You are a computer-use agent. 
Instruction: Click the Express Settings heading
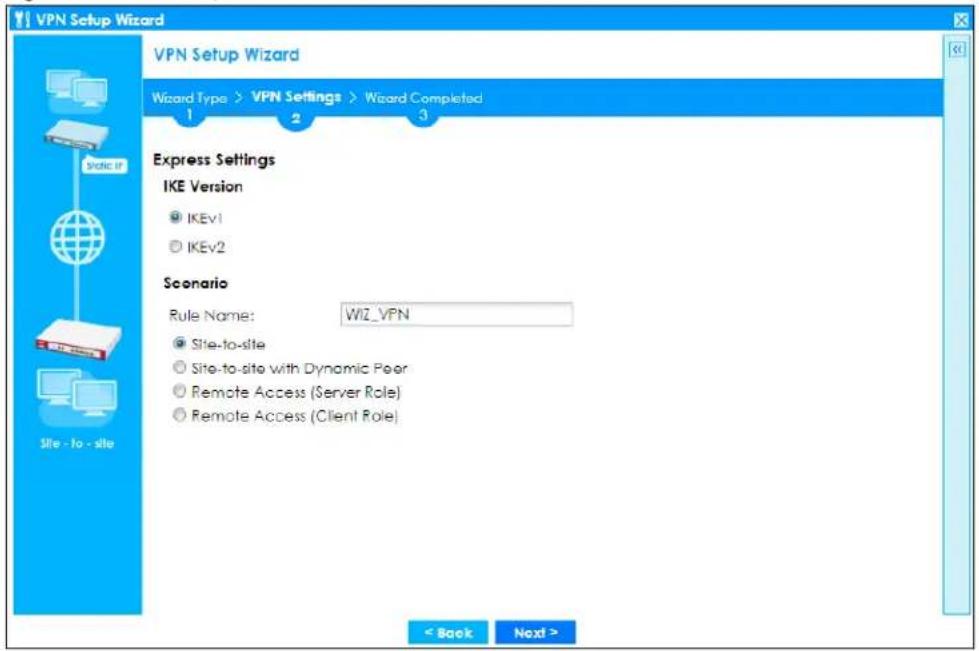click(x=214, y=160)
